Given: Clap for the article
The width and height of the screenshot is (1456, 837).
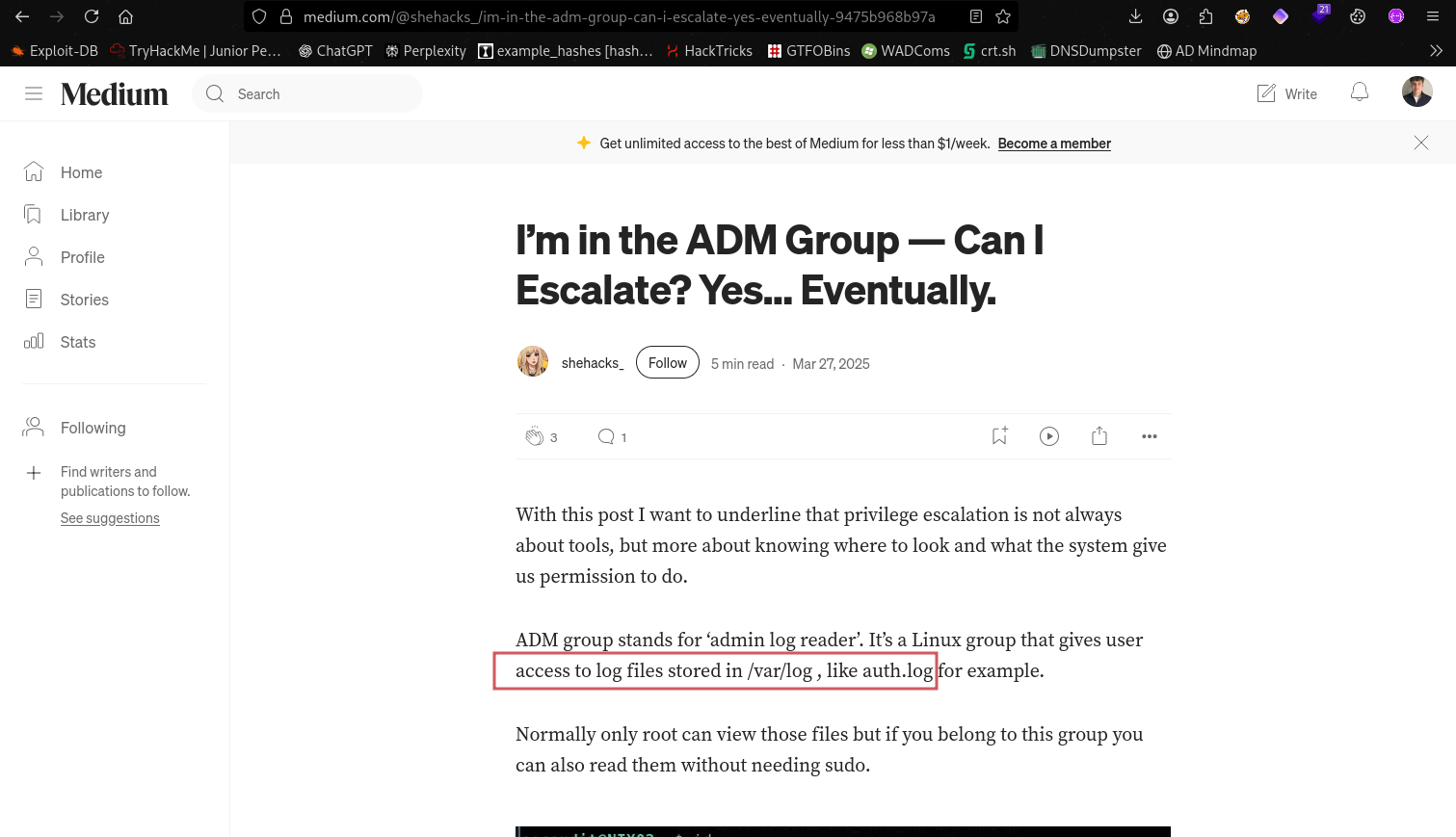Looking at the screenshot, I should [534, 436].
